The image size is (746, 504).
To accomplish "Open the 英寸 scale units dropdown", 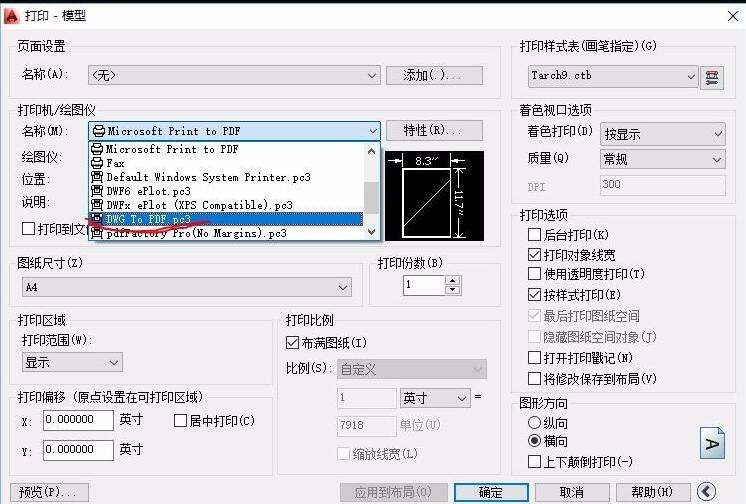I will 435,398.
